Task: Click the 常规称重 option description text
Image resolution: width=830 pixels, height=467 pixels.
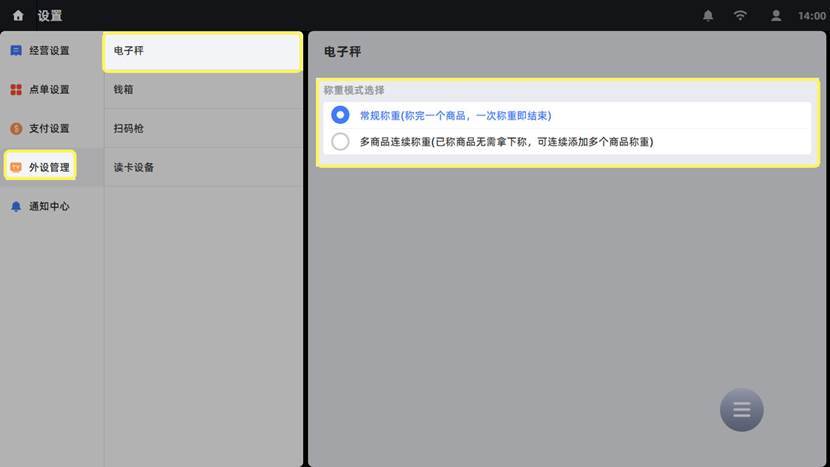Action: point(456,115)
